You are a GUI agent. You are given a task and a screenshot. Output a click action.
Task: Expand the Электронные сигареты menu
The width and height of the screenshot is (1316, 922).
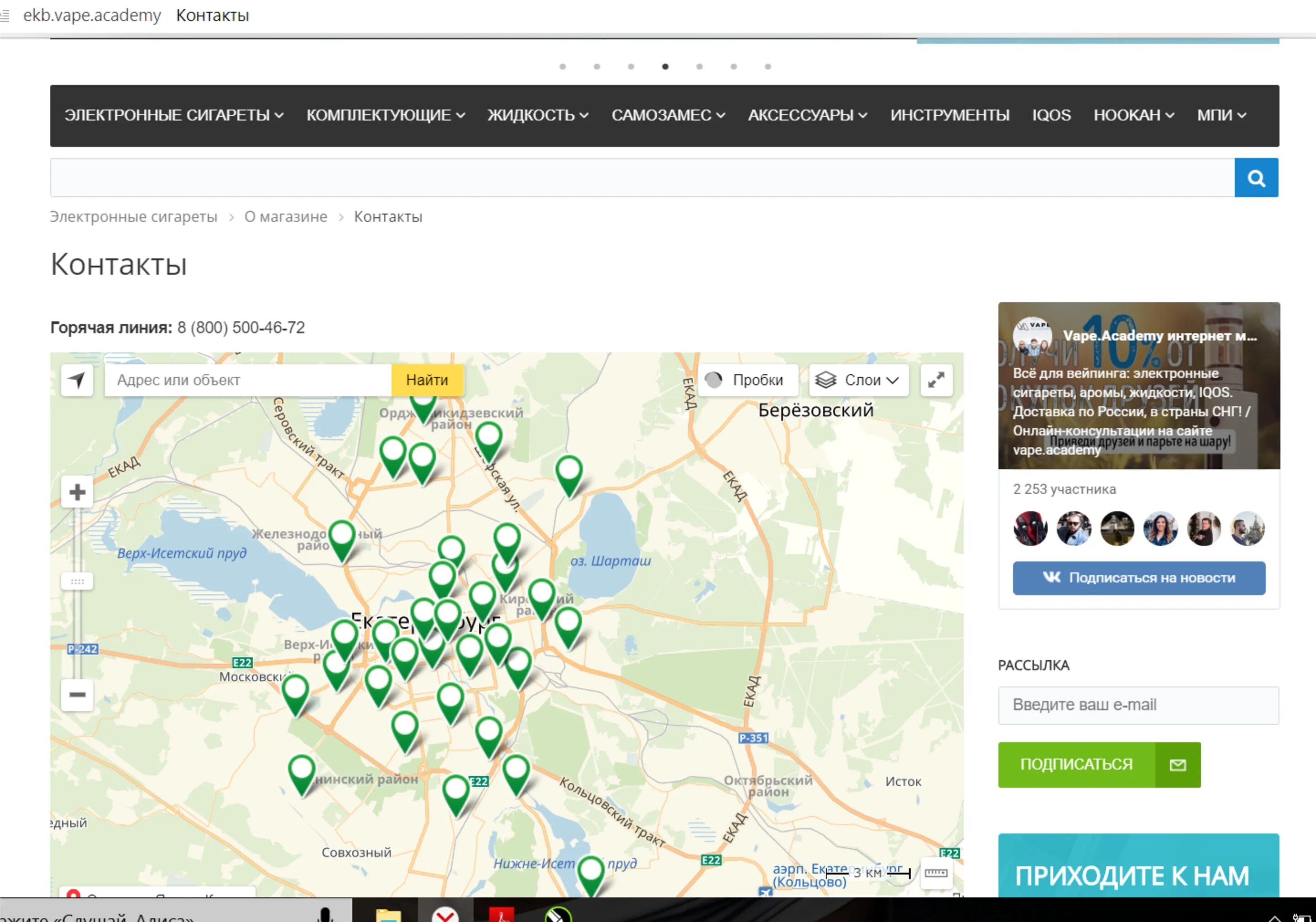(x=174, y=115)
